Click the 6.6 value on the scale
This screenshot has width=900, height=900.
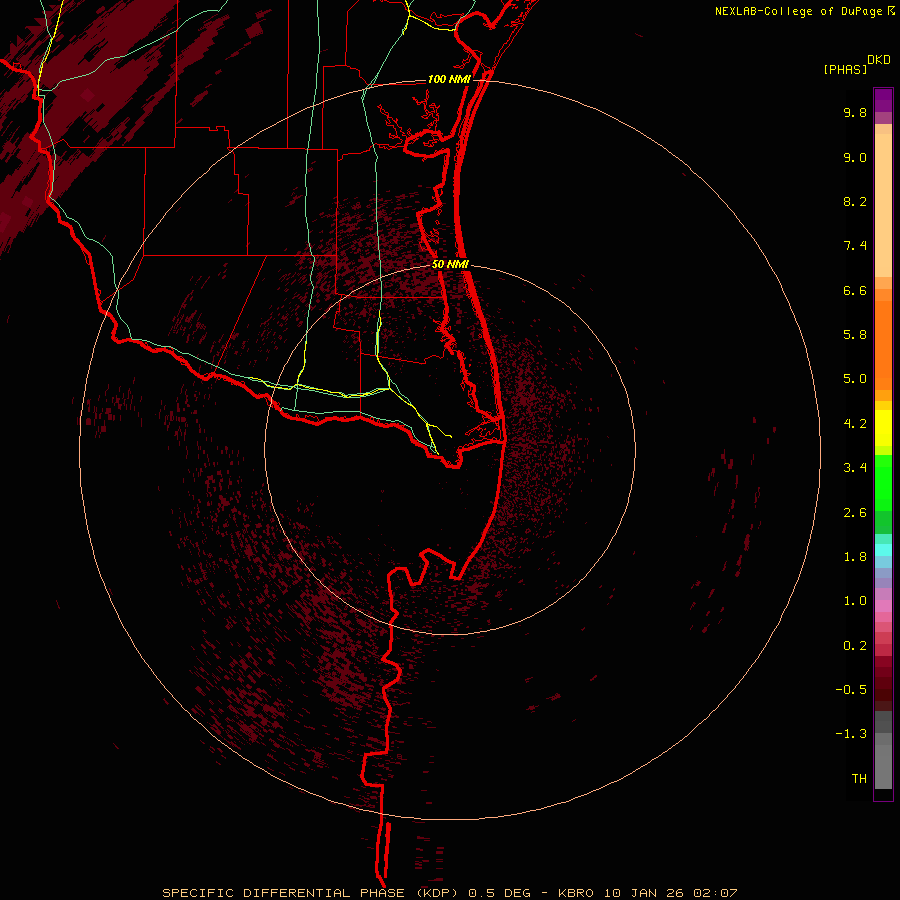tap(855, 290)
